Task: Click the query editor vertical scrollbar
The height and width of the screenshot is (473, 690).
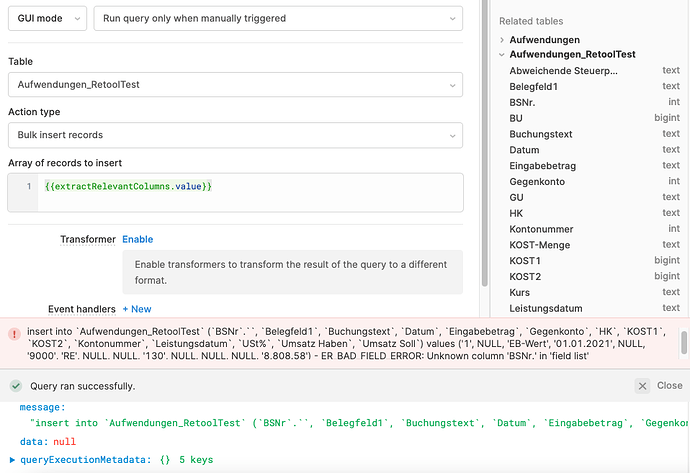Action: 485,143
